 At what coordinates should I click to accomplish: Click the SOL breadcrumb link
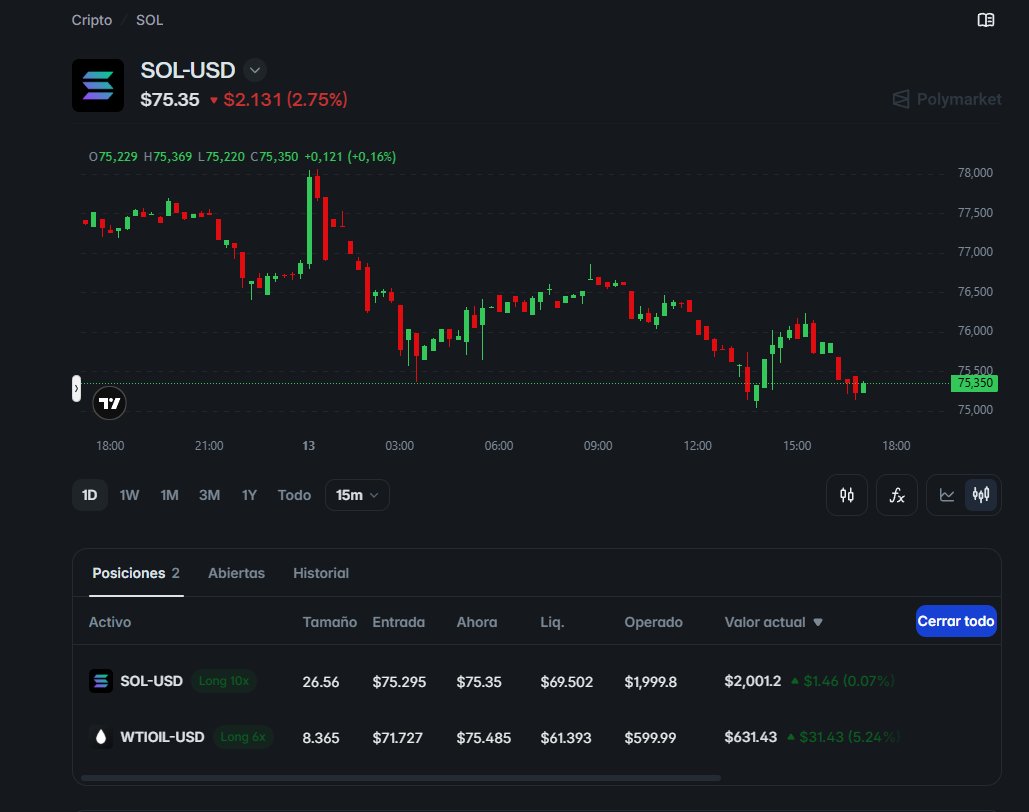[150, 20]
